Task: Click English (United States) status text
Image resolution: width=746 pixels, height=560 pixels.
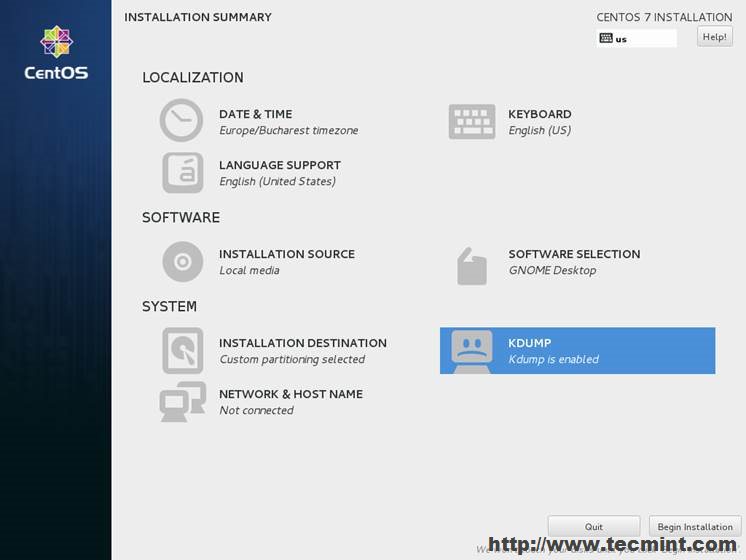Action: (277, 181)
